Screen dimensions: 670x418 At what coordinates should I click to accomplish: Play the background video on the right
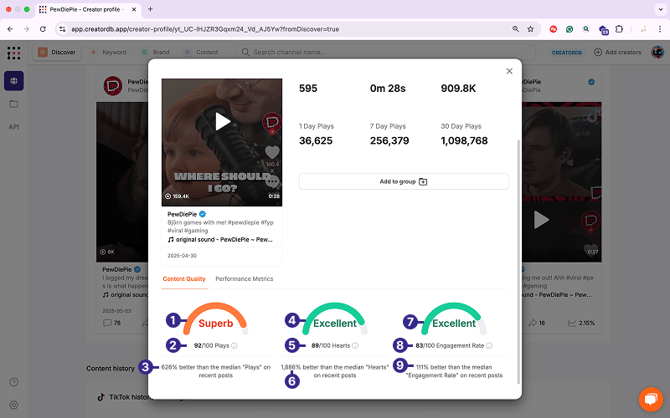541,220
